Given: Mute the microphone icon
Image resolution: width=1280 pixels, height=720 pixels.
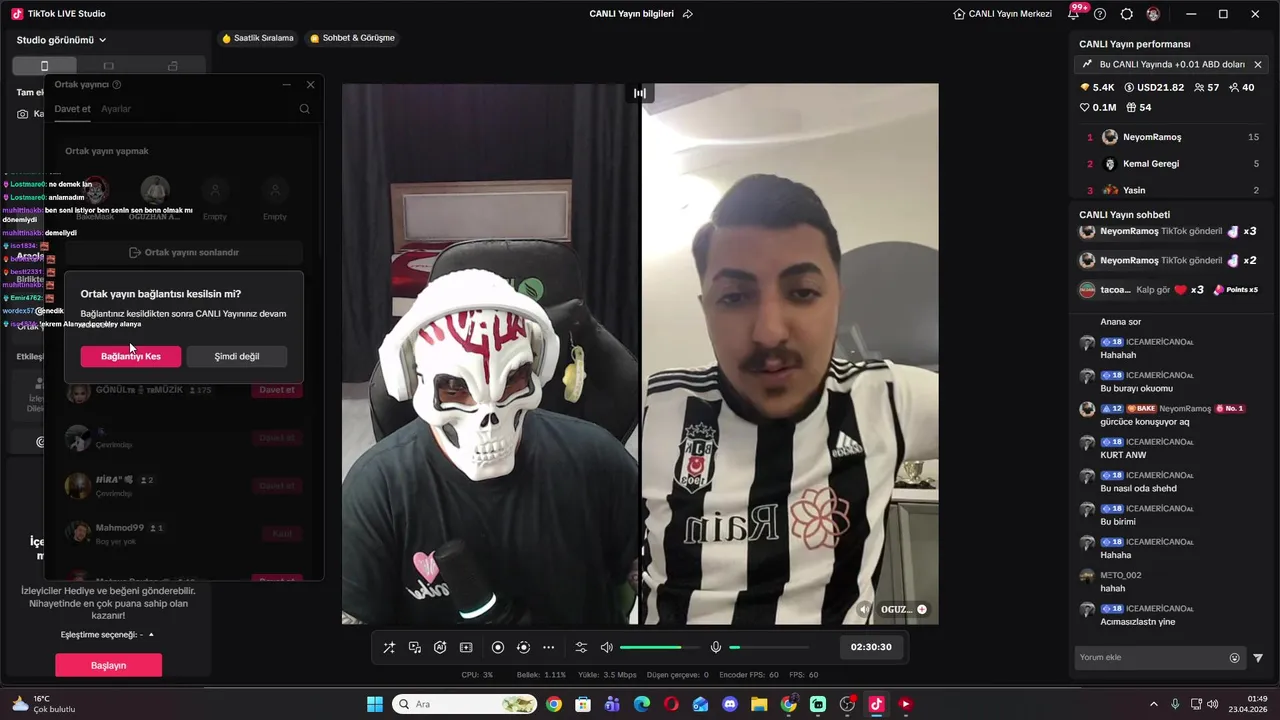Looking at the screenshot, I should (716, 647).
